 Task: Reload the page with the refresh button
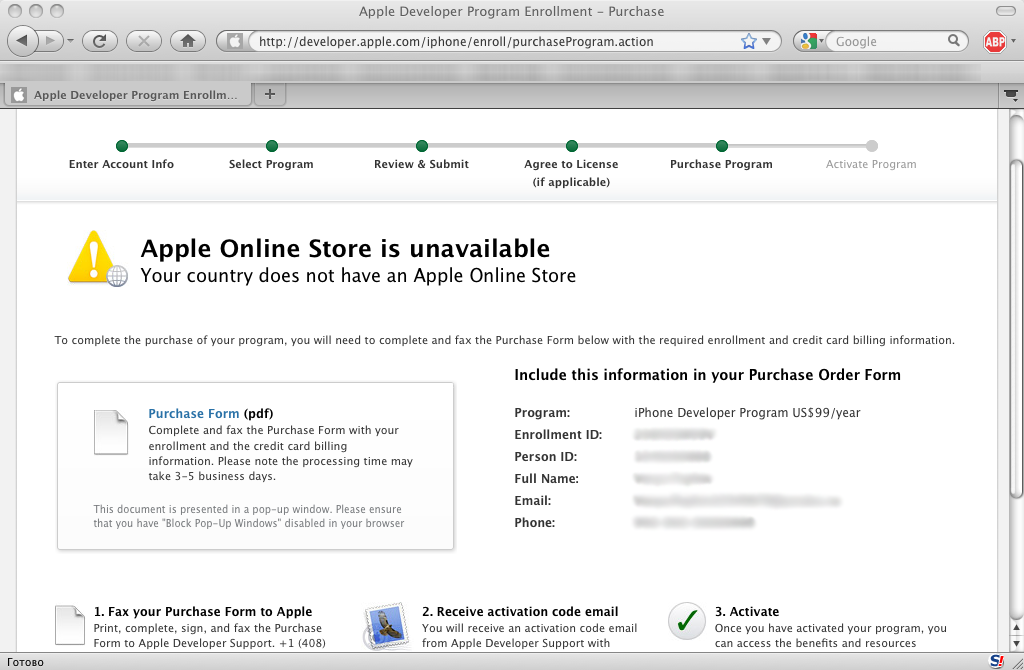coord(100,41)
